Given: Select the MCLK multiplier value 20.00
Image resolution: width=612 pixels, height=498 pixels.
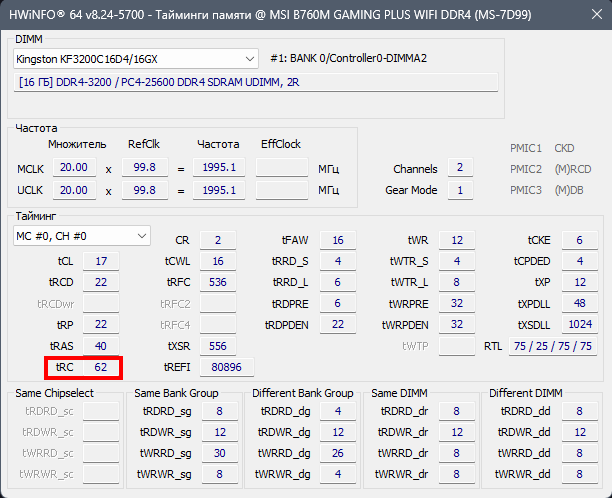Looking at the screenshot, I should pyautogui.click(x=74, y=167).
